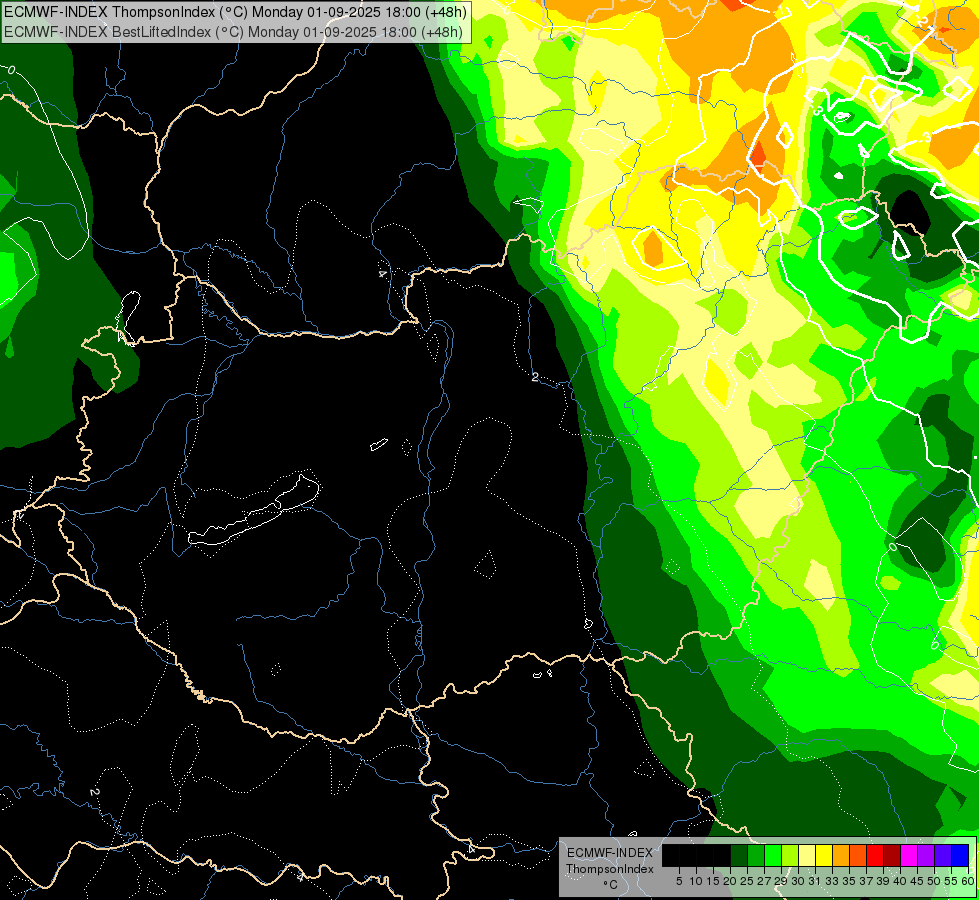The image size is (979, 900).
Task: Click the legend value "20"
Action: pyautogui.click(x=730, y=881)
